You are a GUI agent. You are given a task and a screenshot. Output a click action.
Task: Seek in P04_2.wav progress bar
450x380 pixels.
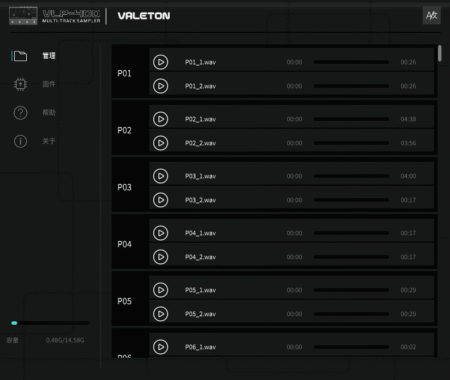[x=351, y=257]
